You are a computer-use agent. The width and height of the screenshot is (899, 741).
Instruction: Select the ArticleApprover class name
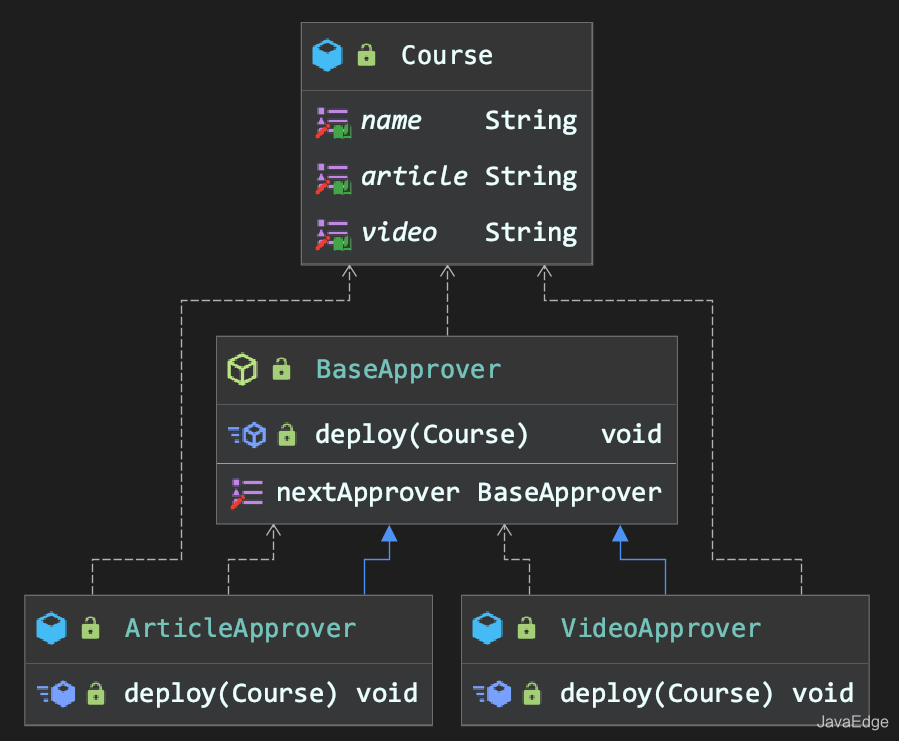pos(240,628)
